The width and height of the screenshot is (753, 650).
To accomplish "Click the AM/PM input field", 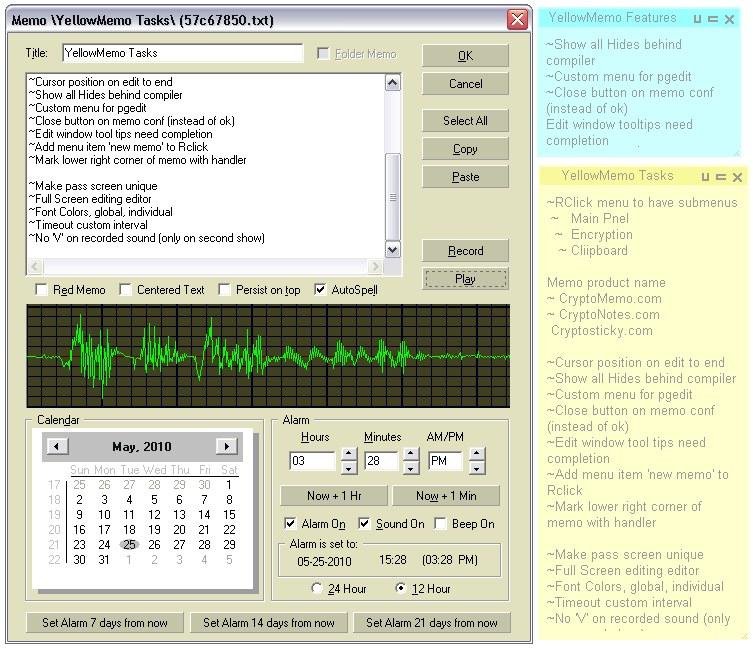I will 445,461.
